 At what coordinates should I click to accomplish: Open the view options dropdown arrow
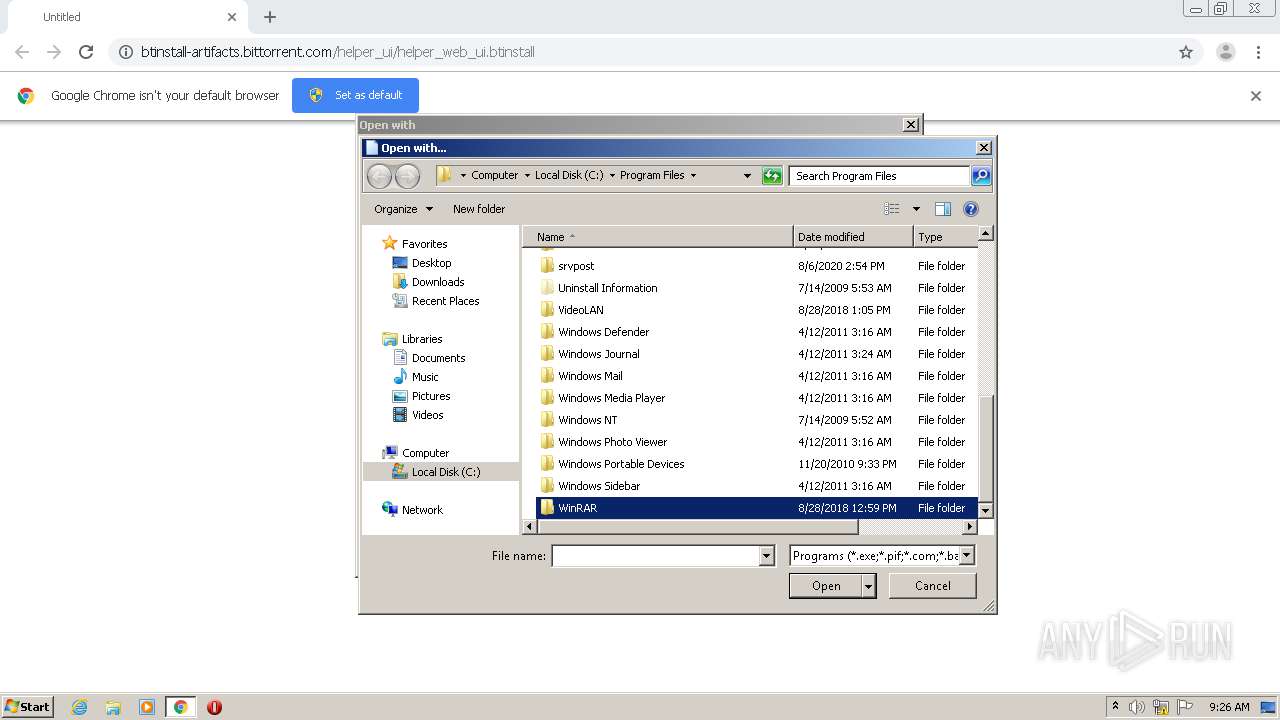(x=916, y=209)
